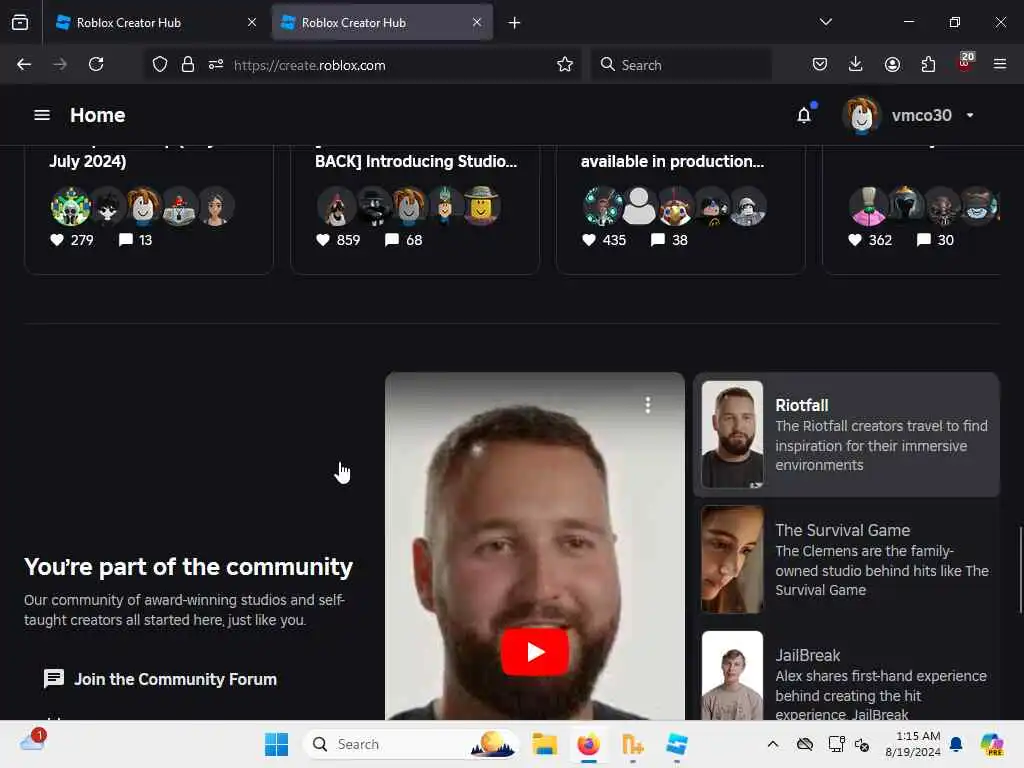This screenshot has height=768, width=1024.
Task: Reload the current page
Action: [x=96, y=64]
